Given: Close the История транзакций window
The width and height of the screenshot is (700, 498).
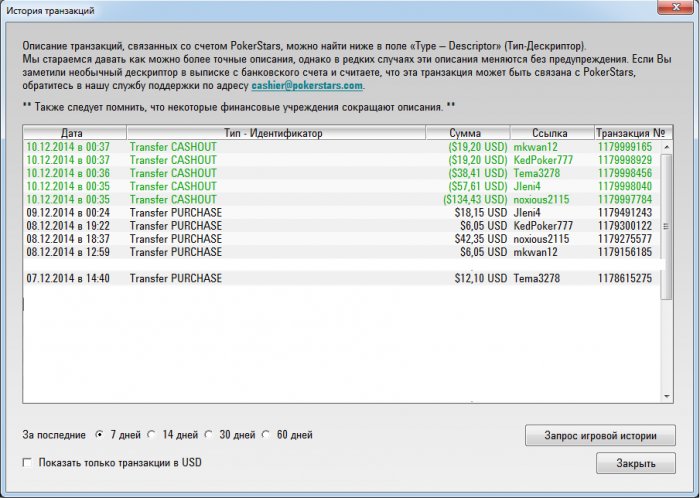Looking at the screenshot, I should click(x=676, y=6).
